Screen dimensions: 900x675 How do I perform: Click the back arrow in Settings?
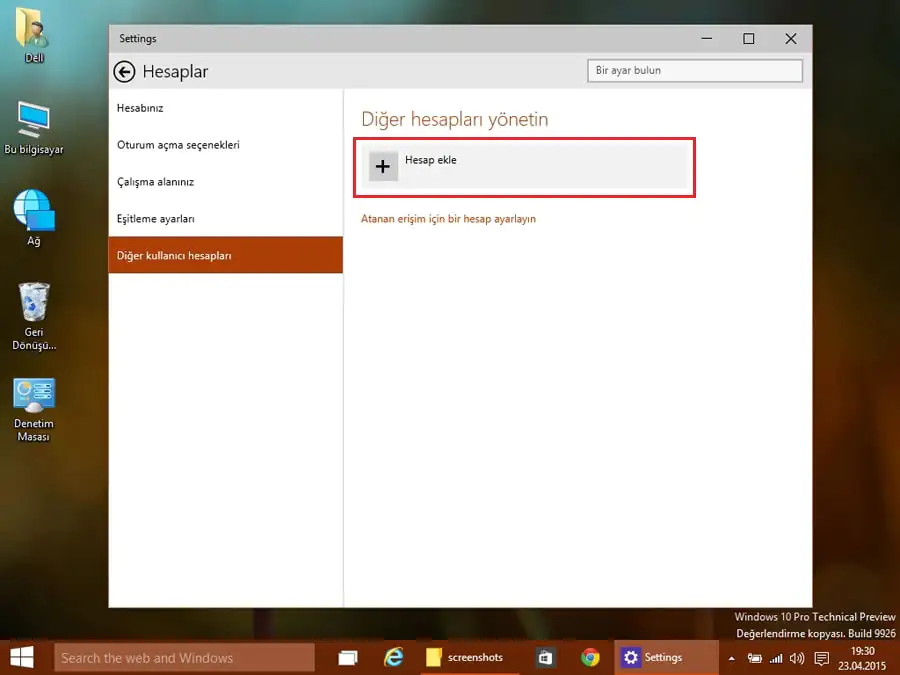coord(125,71)
